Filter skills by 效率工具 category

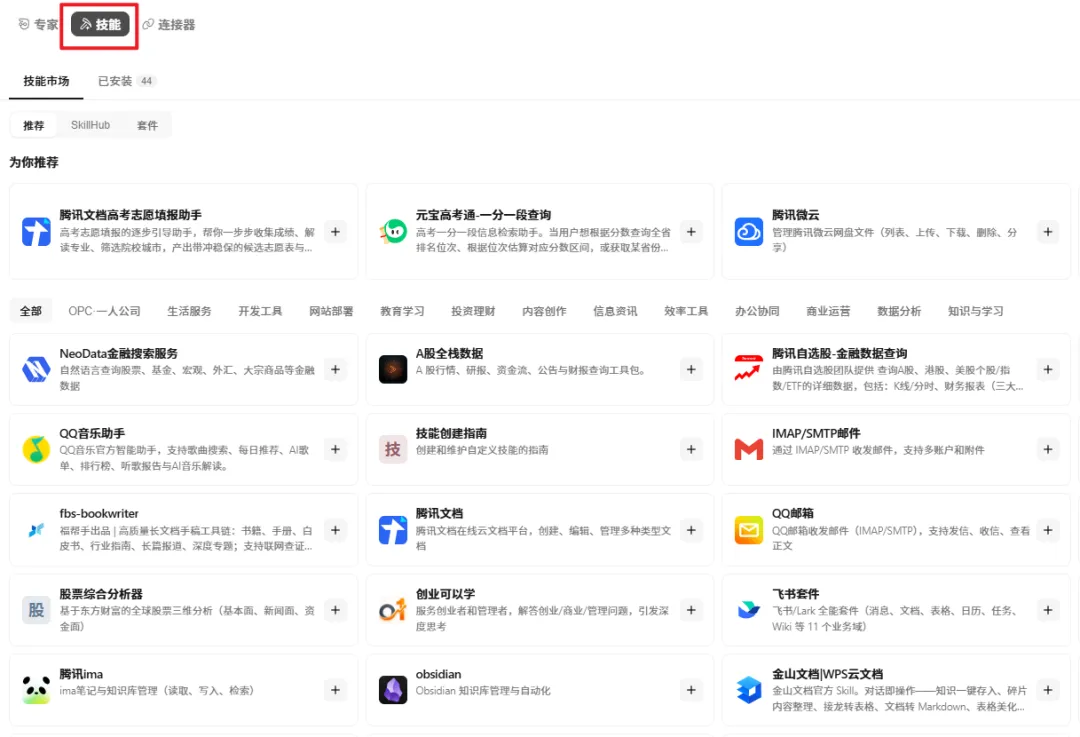point(686,311)
